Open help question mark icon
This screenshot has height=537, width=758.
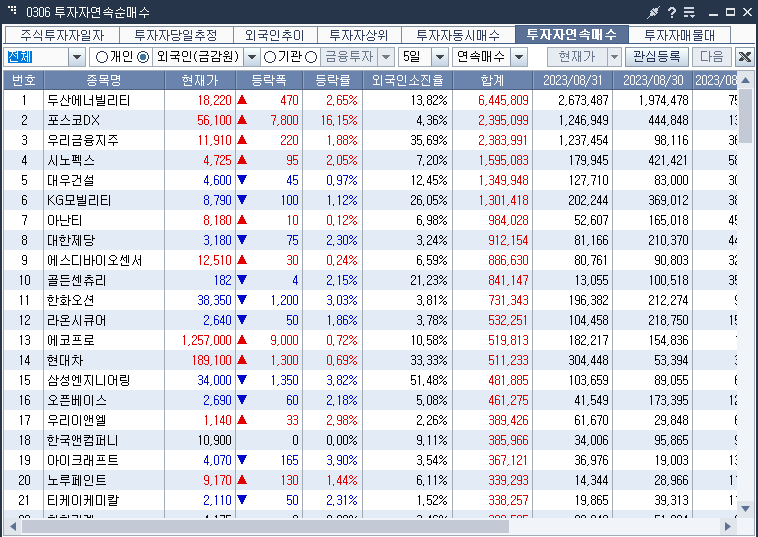672,12
